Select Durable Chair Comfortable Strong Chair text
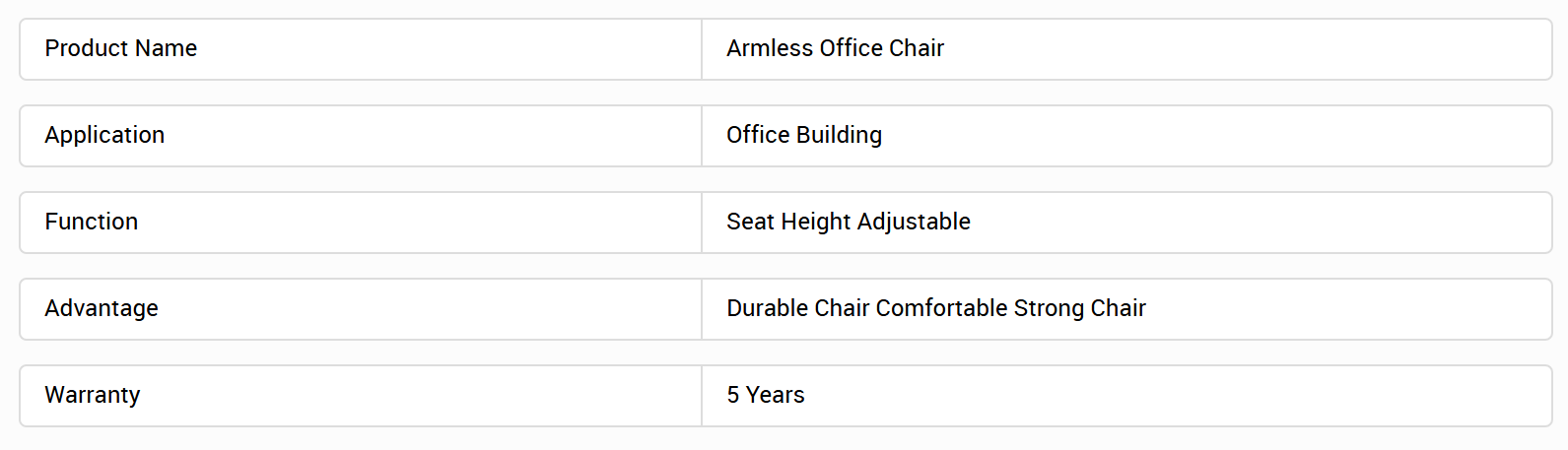1568x450 pixels. point(936,308)
